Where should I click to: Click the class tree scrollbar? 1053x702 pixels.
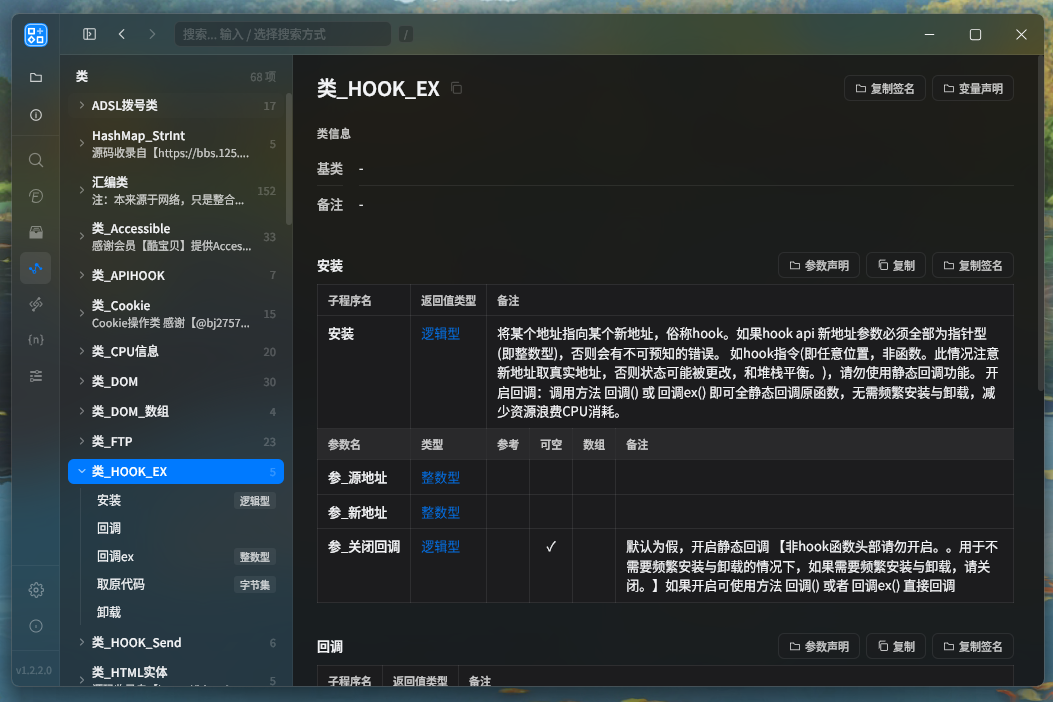click(289, 159)
